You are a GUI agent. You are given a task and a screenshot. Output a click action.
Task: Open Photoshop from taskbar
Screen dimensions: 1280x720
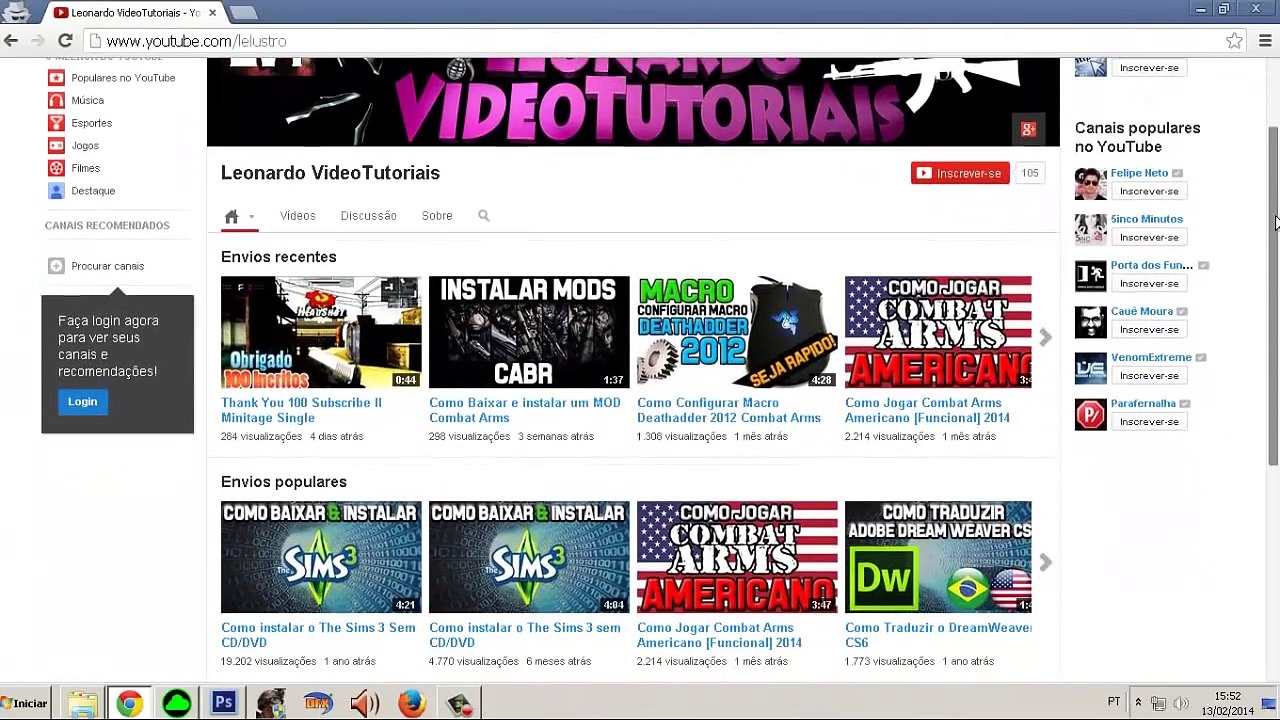point(223,704)
